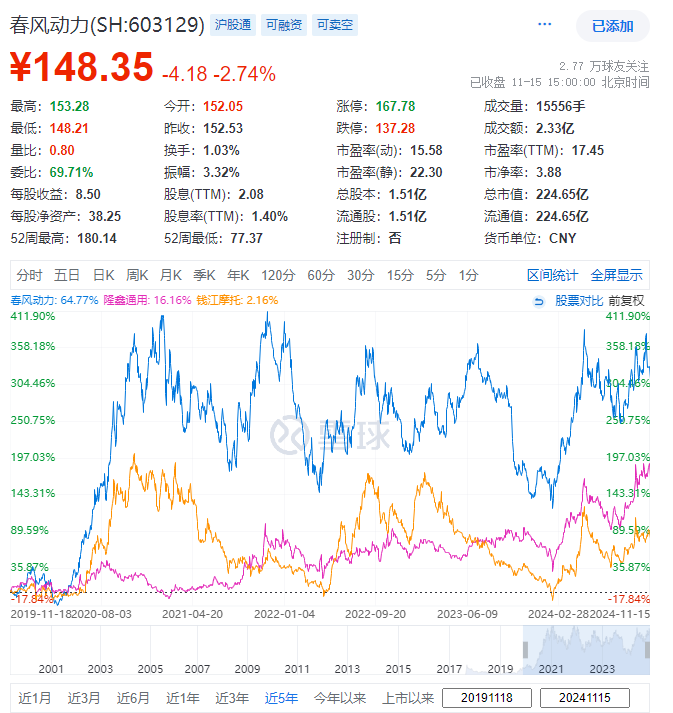Switch to 15分 interval
The width and height of the screenshot is (673, 713).
click(x=400, y=275)
